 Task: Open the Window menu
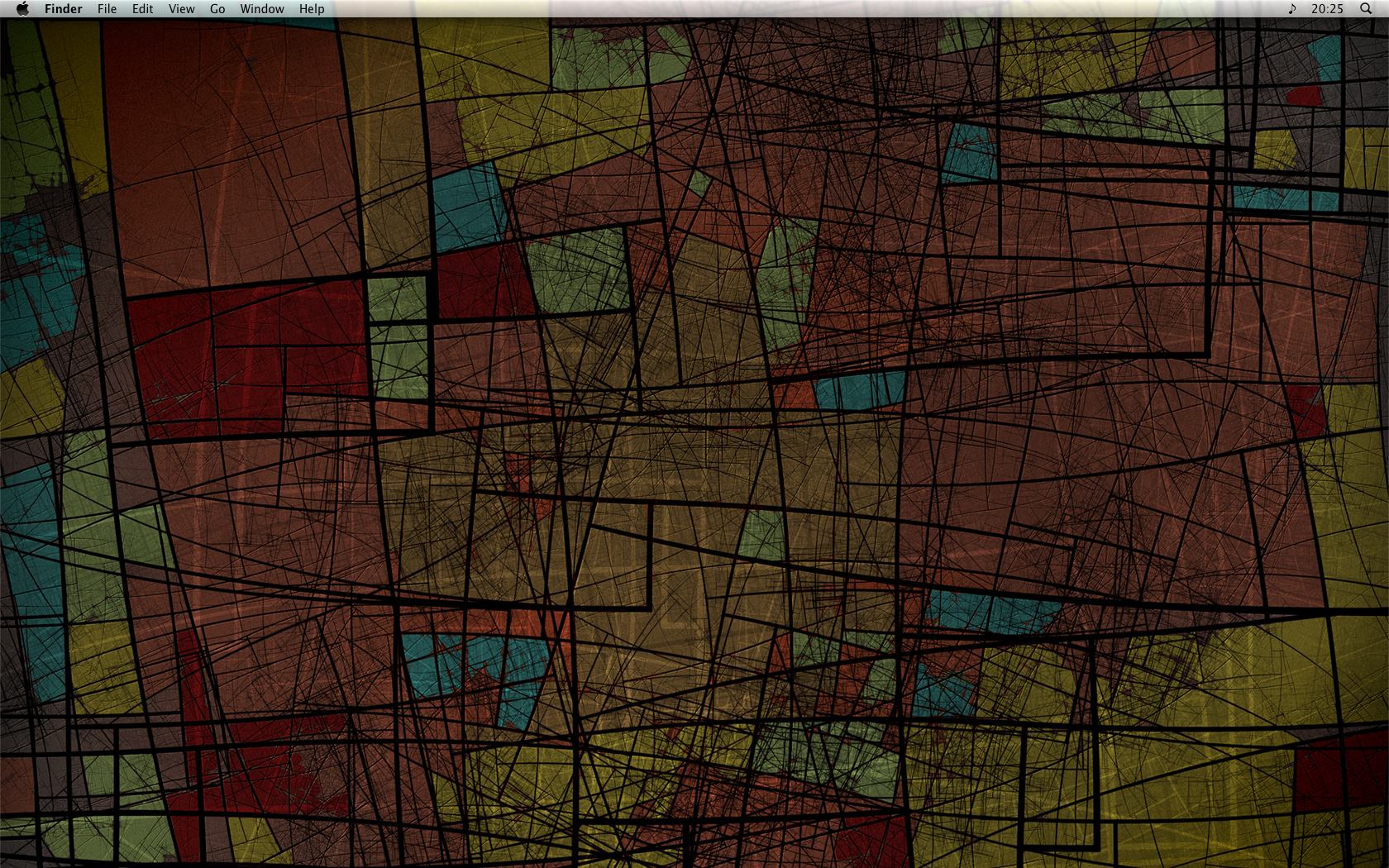pyautogui.click(x=262, y=8)
